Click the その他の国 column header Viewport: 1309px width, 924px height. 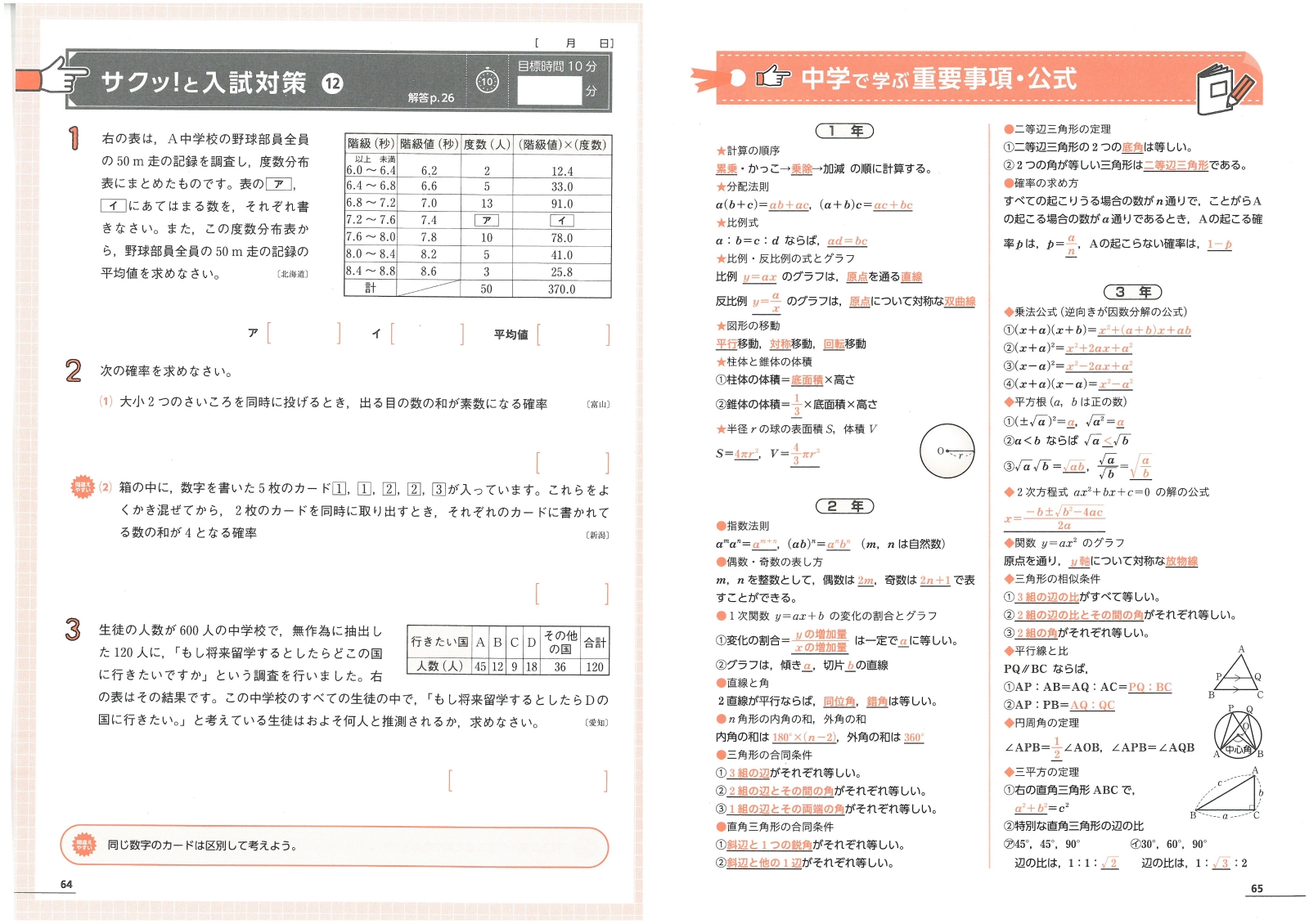click(560, 642)
